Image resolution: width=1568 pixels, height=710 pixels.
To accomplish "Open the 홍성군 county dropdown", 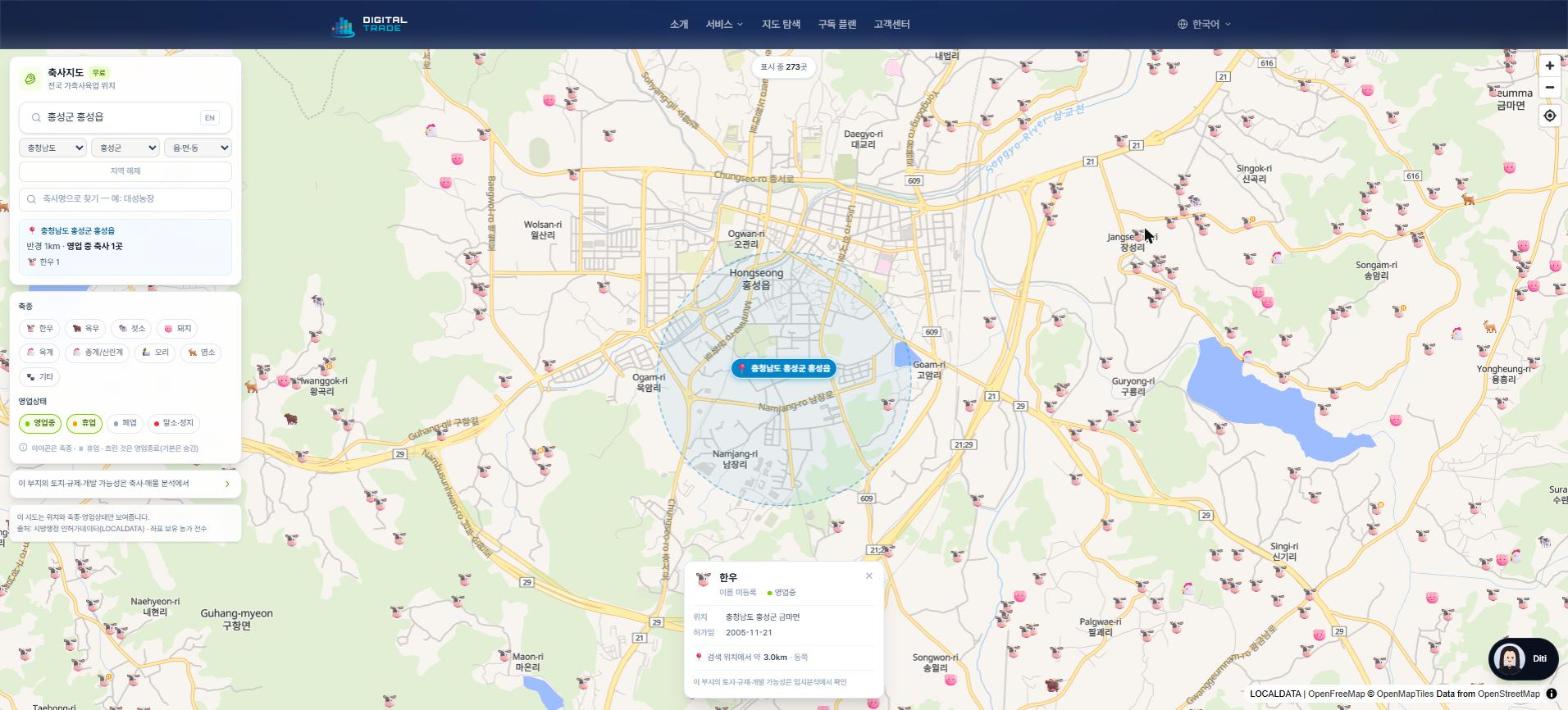I will 125,148.
